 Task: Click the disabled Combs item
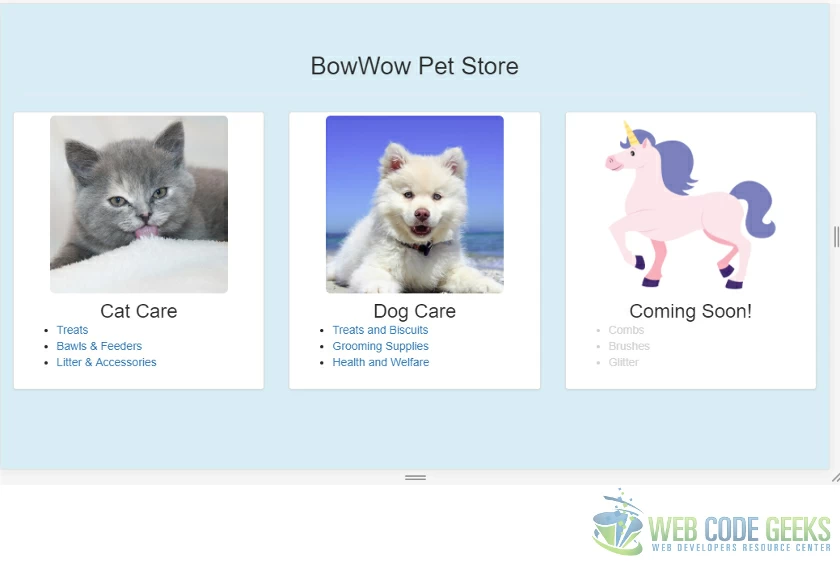[626, 330]
